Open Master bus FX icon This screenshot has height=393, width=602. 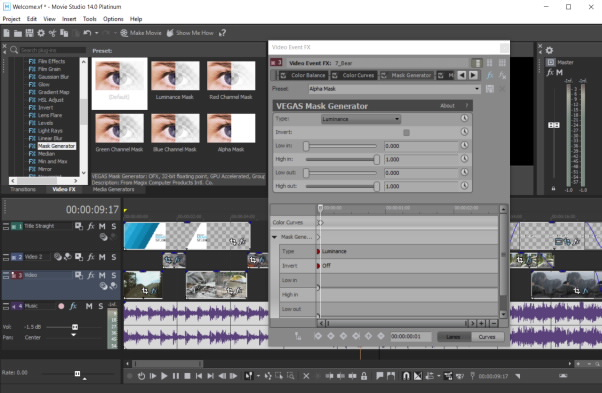[550, 72]
